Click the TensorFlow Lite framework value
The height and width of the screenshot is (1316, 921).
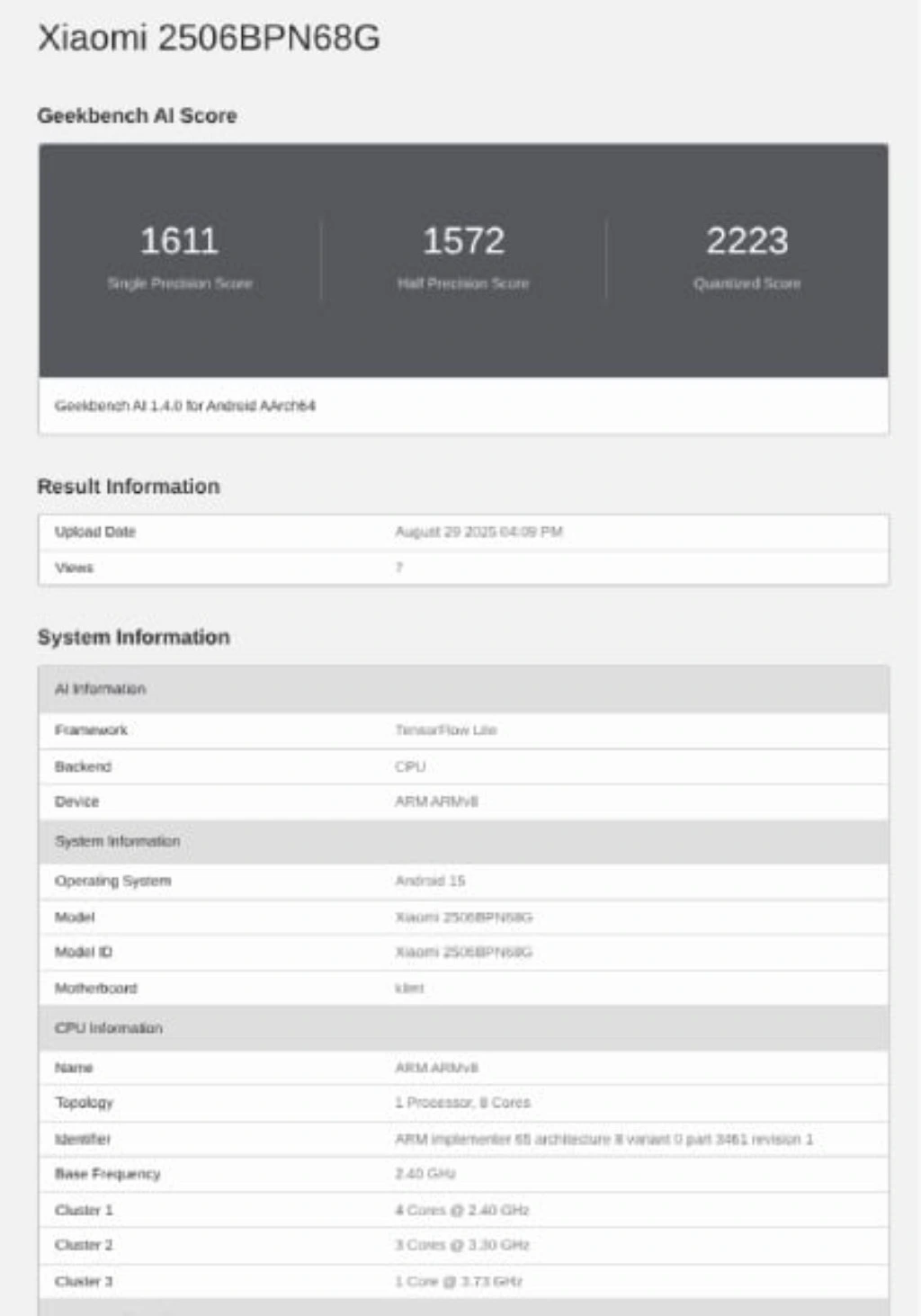point(446,730)
